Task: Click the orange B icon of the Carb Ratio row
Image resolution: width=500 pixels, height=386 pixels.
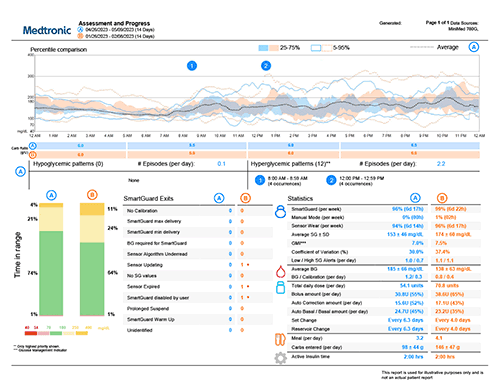Action: [33, 154]
